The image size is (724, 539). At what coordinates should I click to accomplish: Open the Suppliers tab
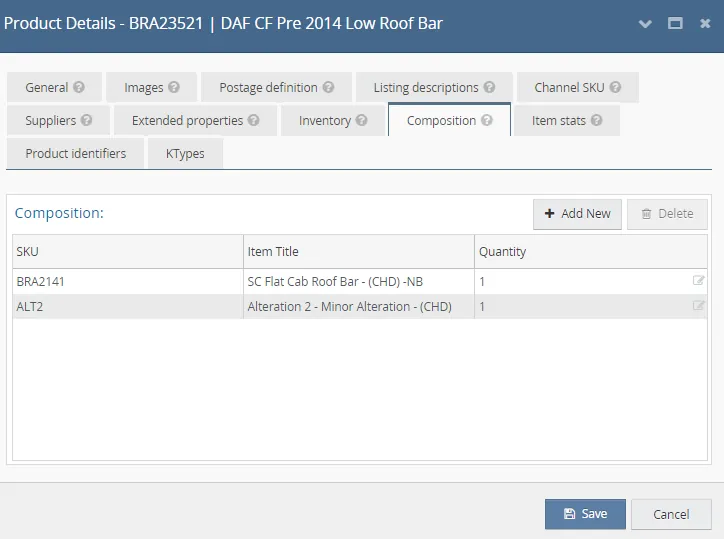click(59, 121)
